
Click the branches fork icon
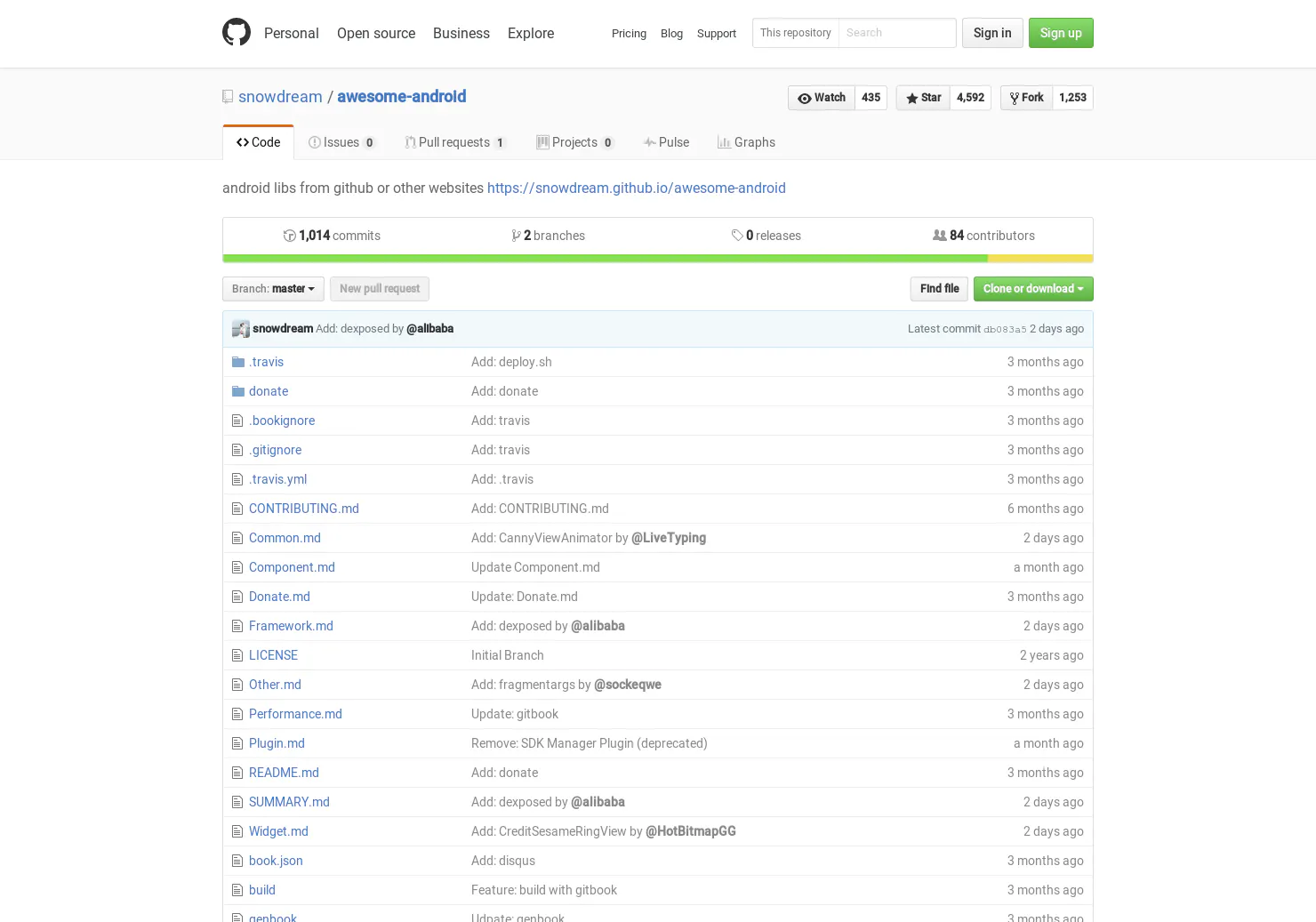(516, 236)
